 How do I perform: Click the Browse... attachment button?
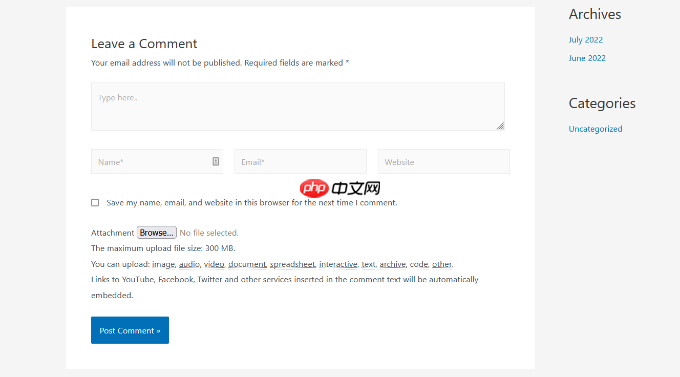coord(157,233)
